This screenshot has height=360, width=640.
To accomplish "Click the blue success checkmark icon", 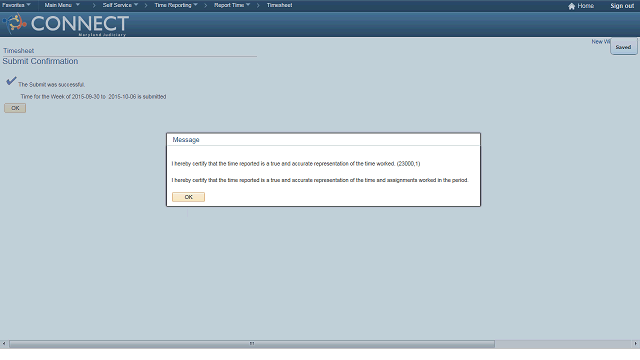I will 11,81.
